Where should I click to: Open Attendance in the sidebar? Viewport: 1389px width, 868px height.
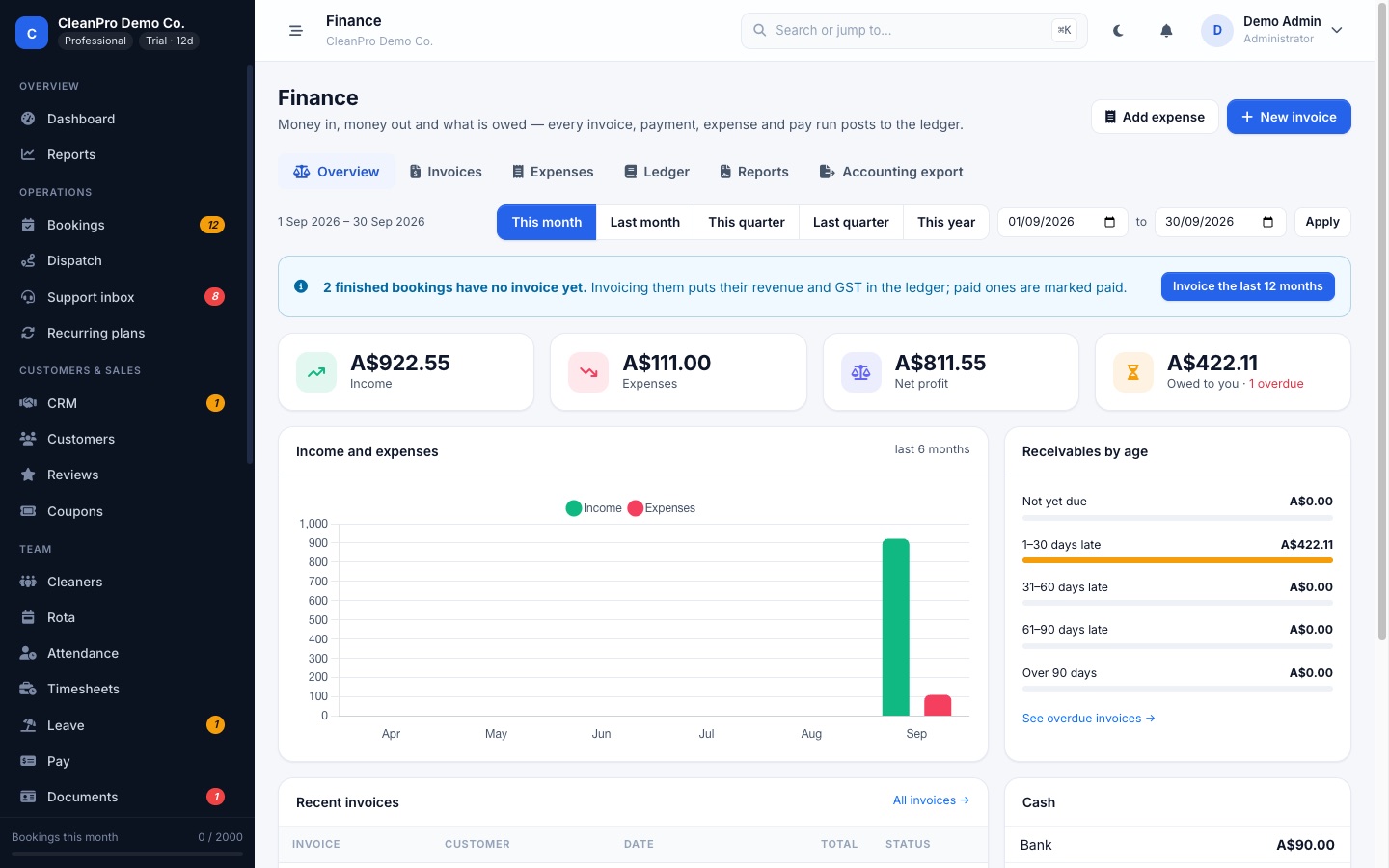(123, 653)
